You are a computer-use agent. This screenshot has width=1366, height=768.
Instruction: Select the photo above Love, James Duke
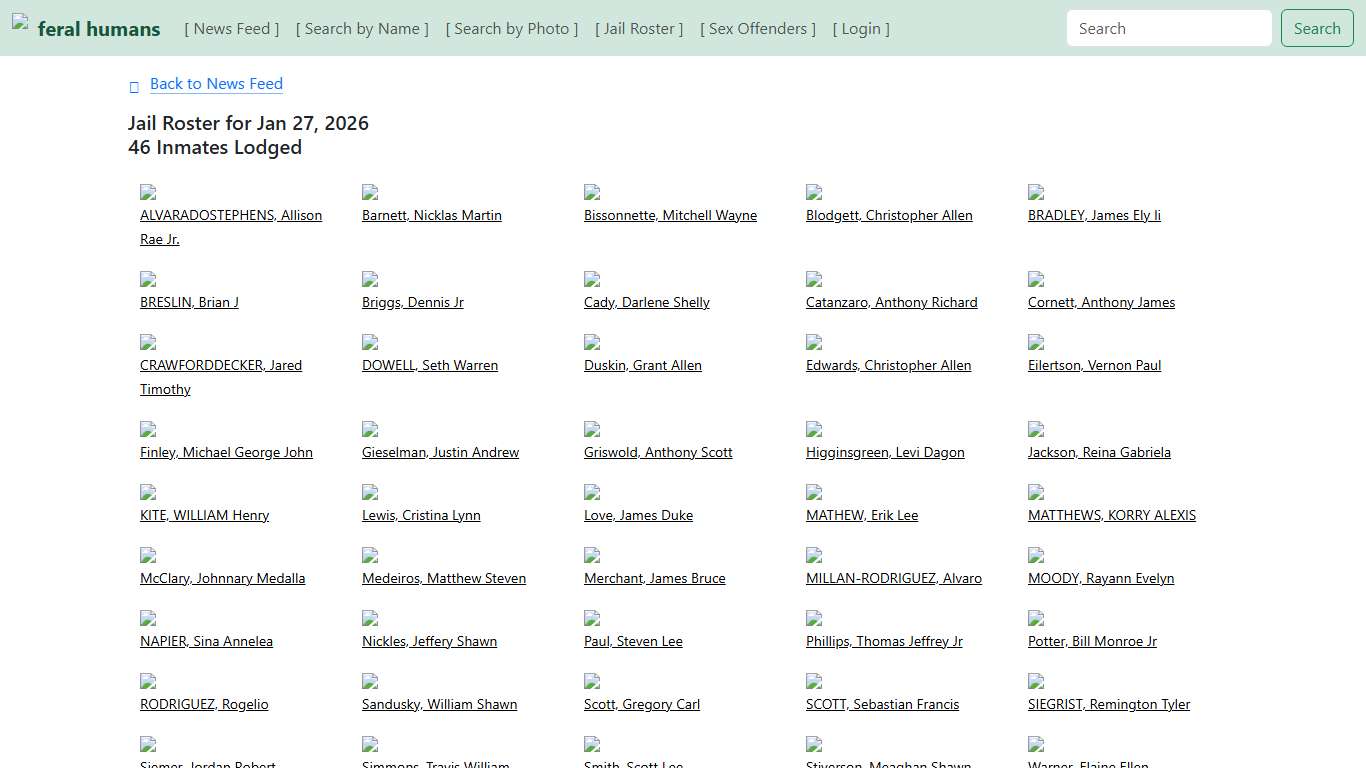pos(592,492)
